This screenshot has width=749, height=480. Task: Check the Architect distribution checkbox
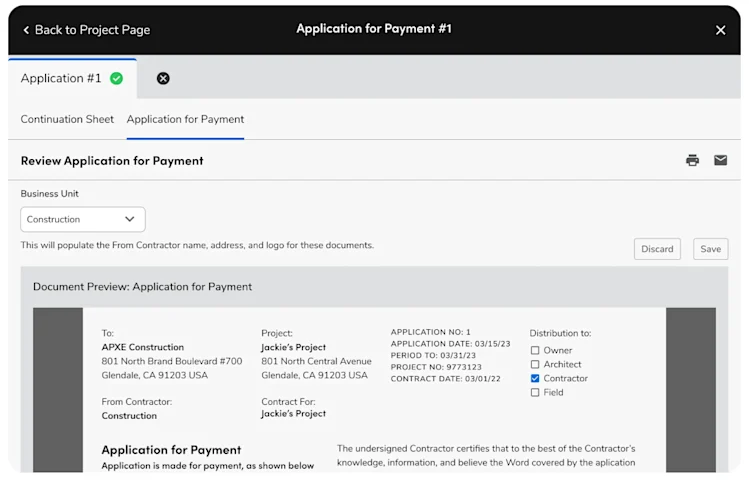pyautogui.click(x=535, y=364)
